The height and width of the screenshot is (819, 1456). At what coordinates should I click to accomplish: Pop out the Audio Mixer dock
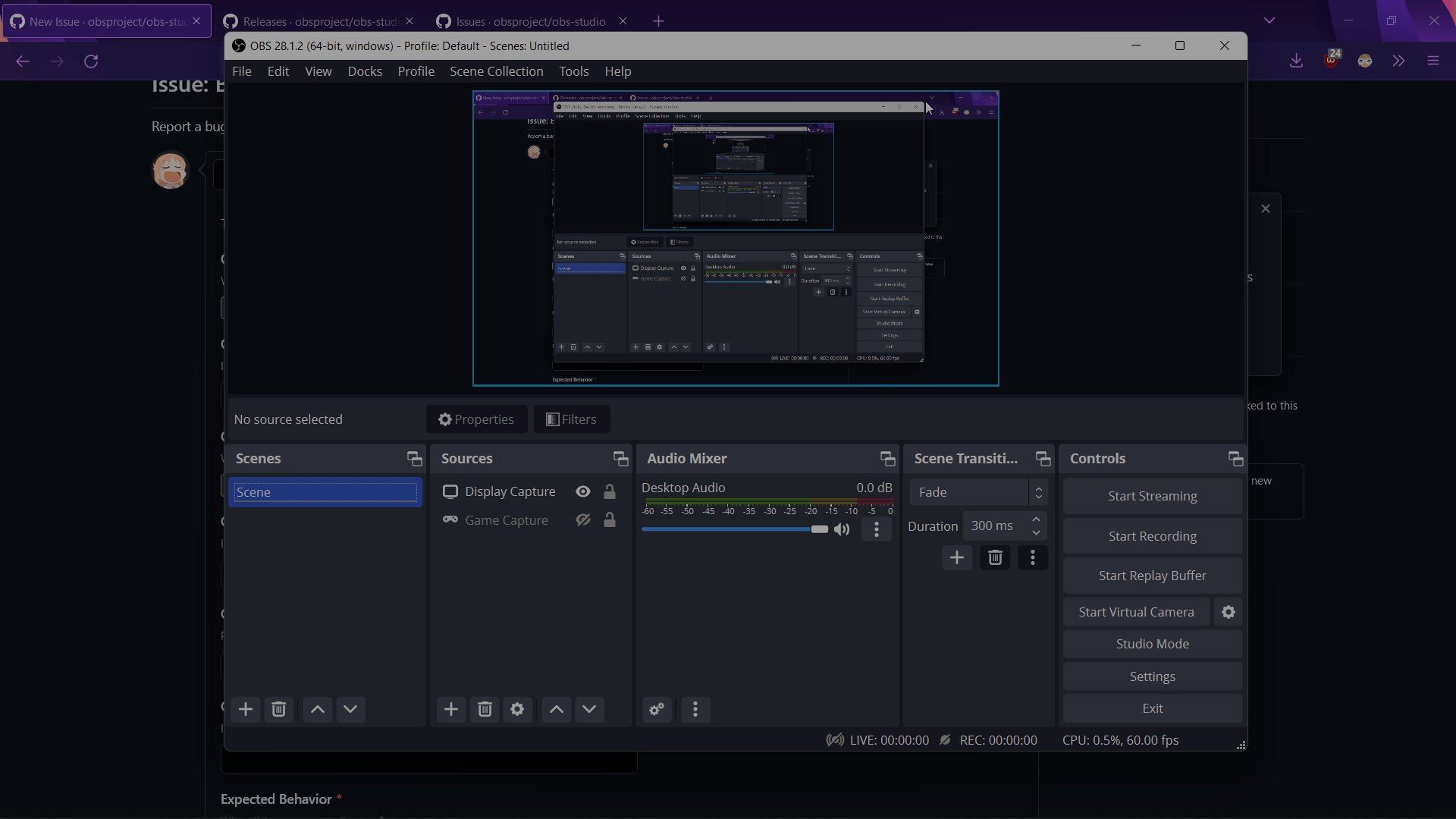[x=886, y=458]
